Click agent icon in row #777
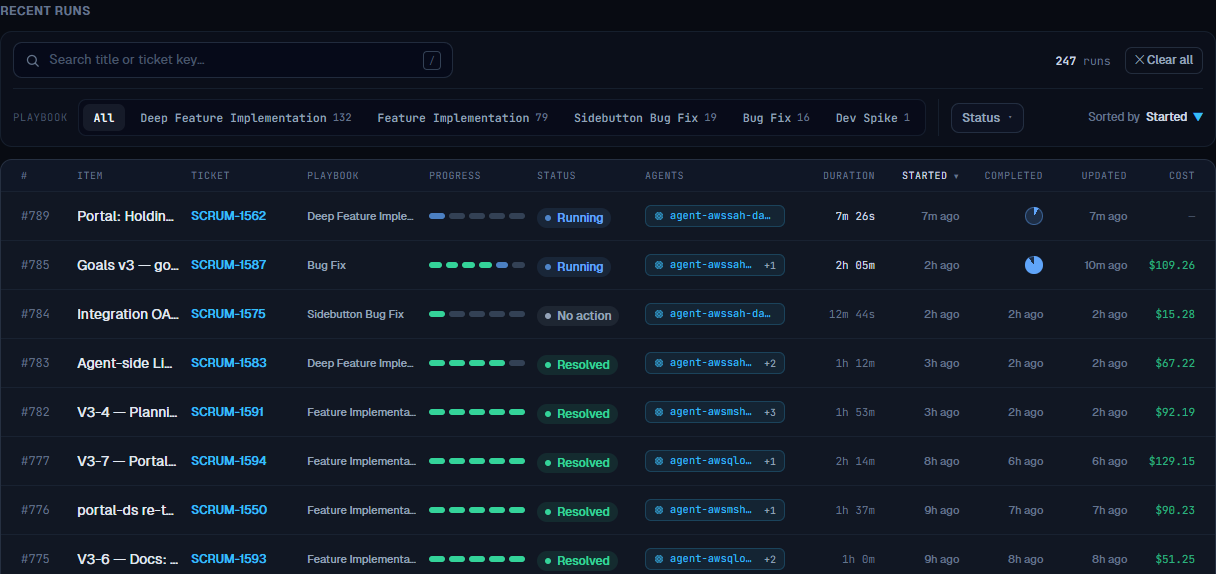This screenshot has width=1216, height=574. pos(659,460)
